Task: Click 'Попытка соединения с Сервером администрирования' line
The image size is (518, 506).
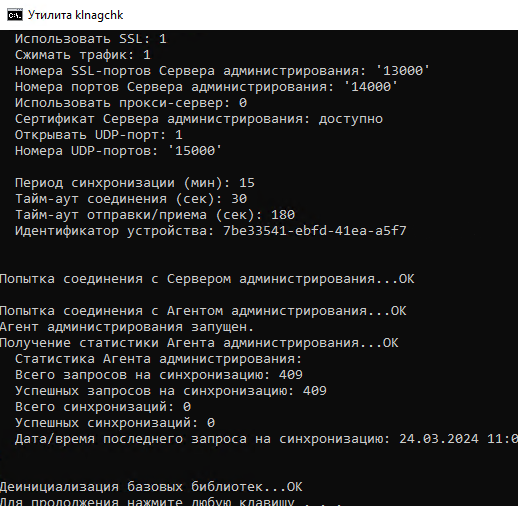Action: point(207,279)
